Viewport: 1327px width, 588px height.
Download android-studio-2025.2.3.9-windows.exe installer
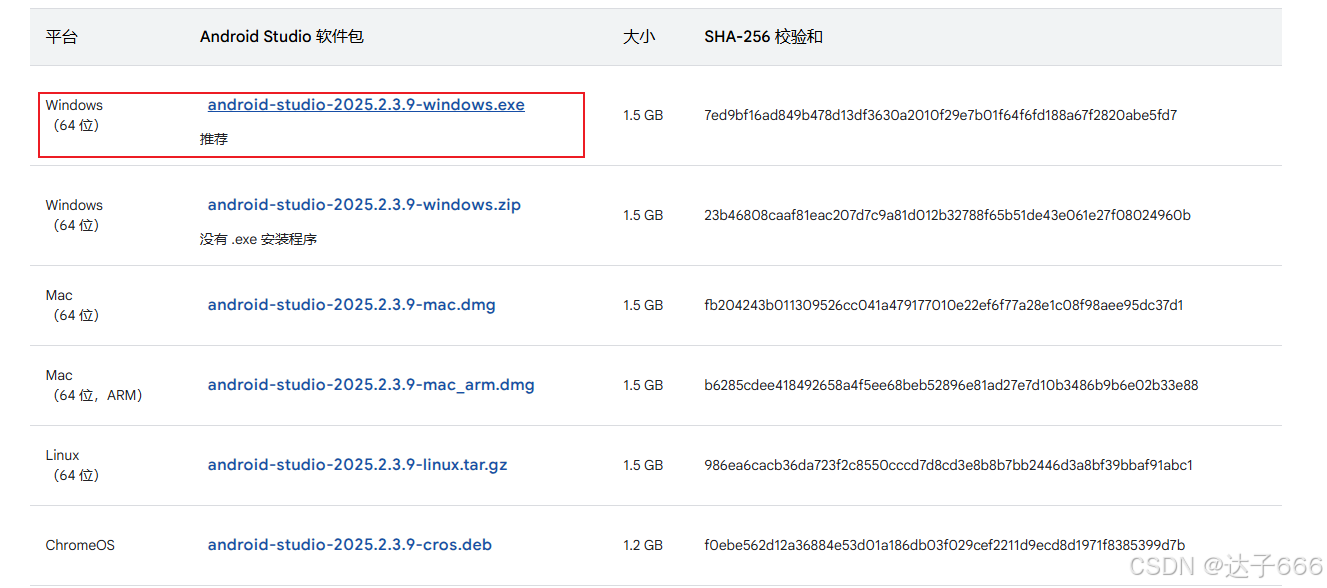366,105
